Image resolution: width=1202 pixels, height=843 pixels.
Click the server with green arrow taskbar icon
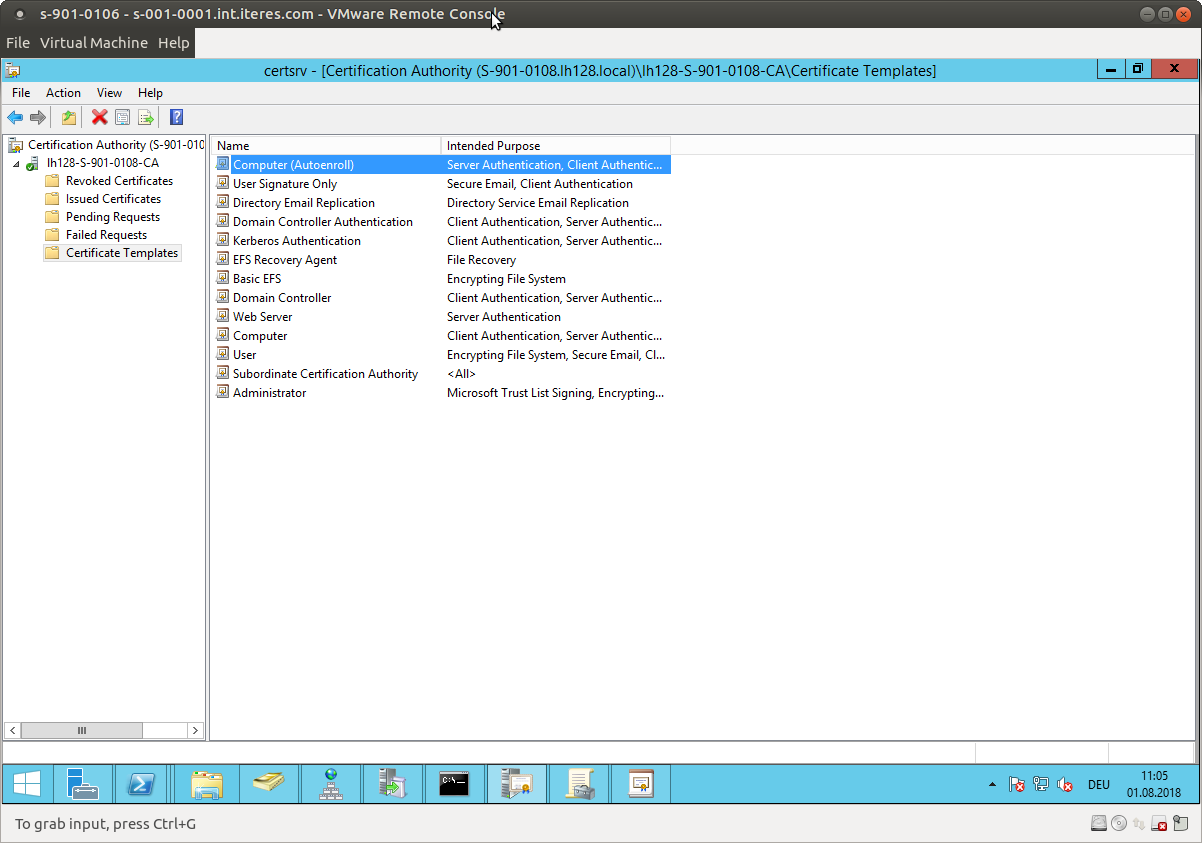(x=393, y=784)
